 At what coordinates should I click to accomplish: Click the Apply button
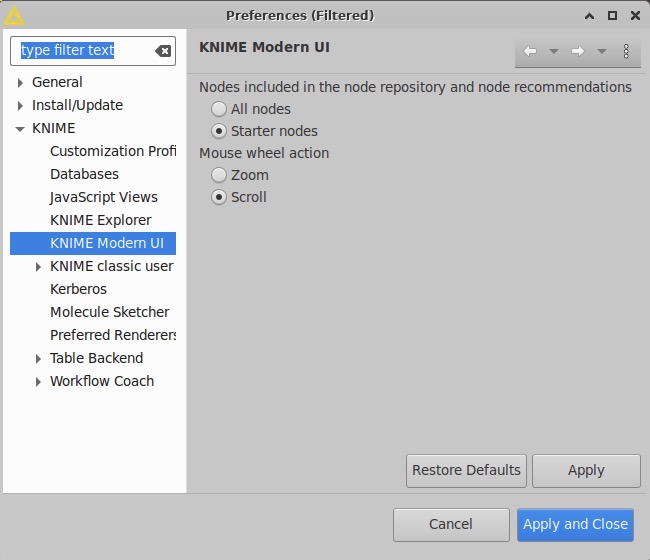tap(586, 471)
